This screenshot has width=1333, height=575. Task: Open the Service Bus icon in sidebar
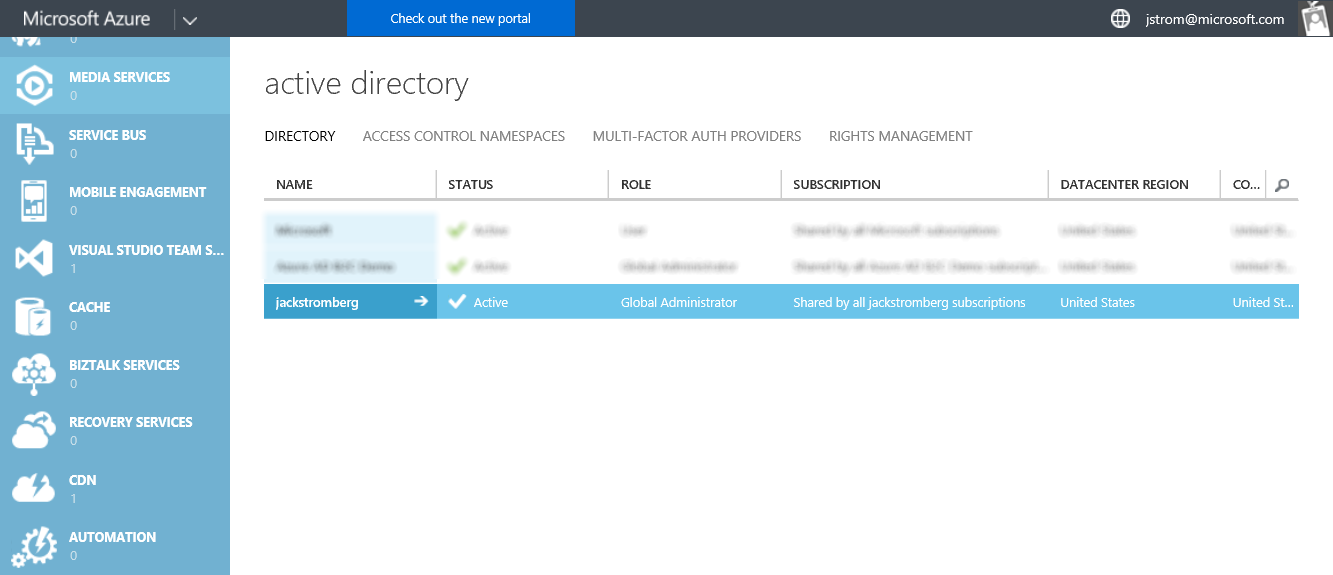33,144
